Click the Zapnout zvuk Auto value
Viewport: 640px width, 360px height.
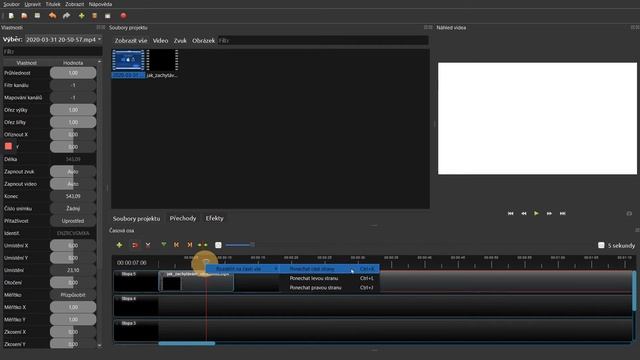73,171
